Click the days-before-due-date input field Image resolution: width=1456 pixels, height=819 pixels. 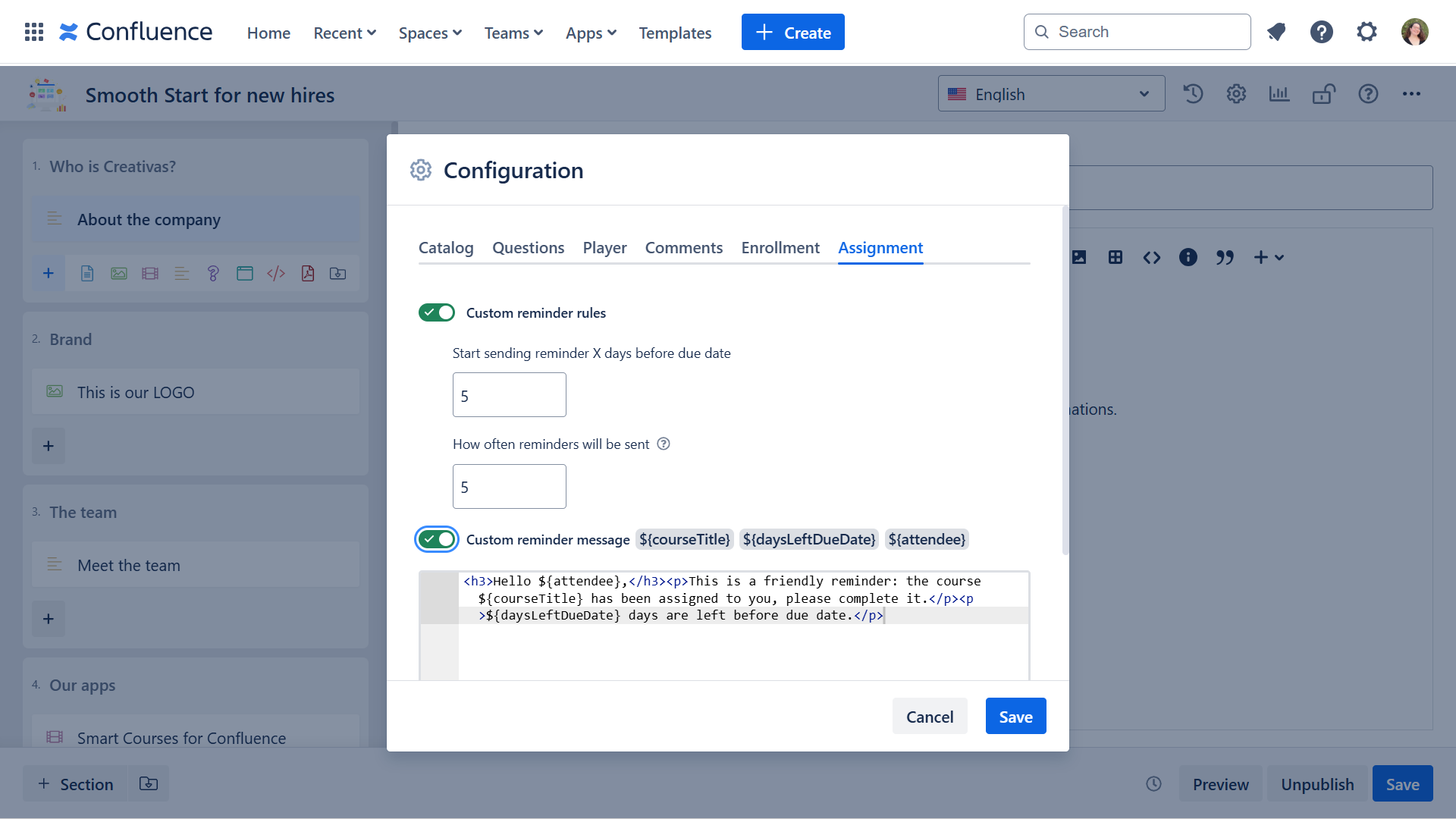coord(509,395)
